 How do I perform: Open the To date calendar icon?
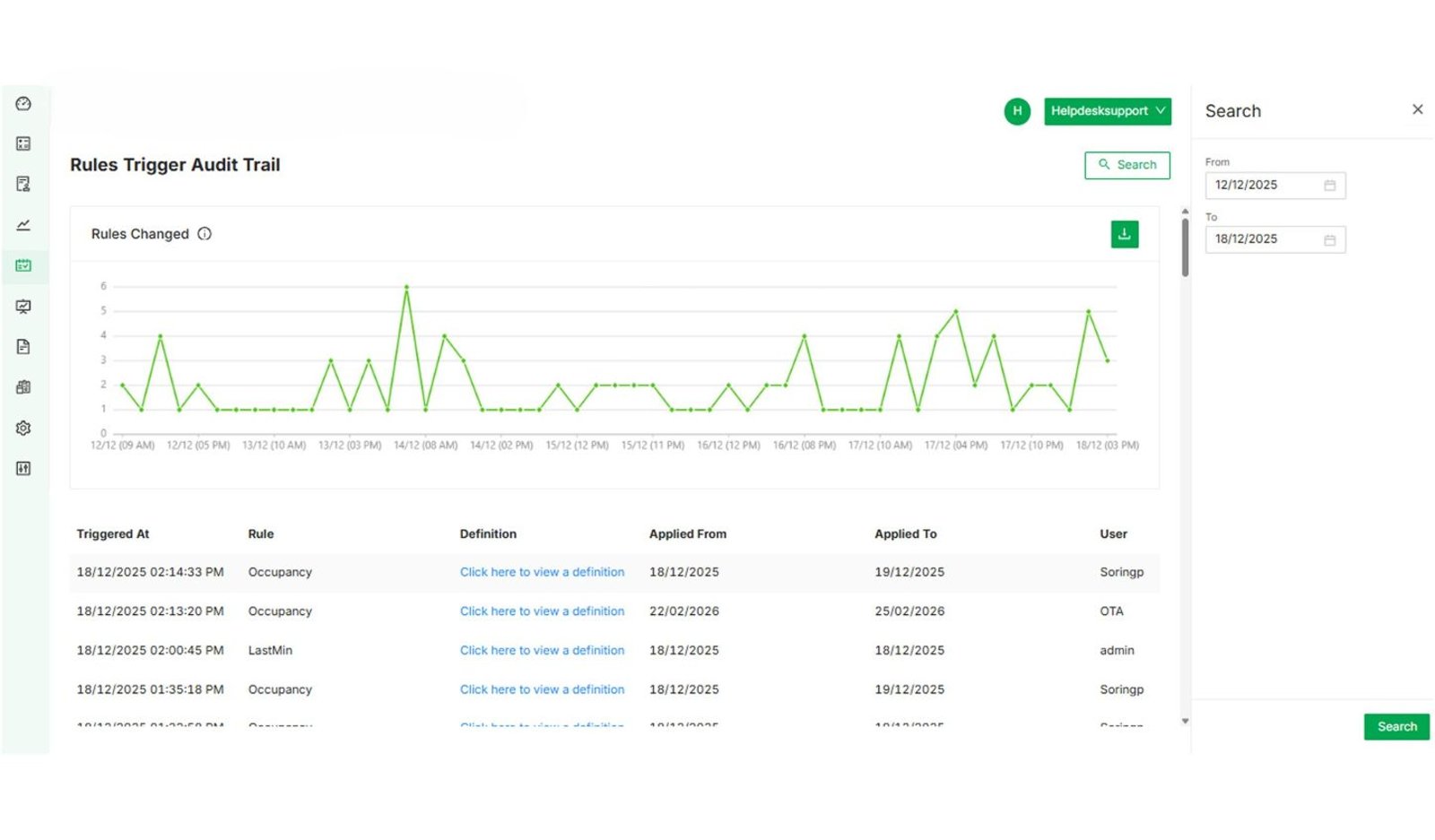[x=1330, y=240]
